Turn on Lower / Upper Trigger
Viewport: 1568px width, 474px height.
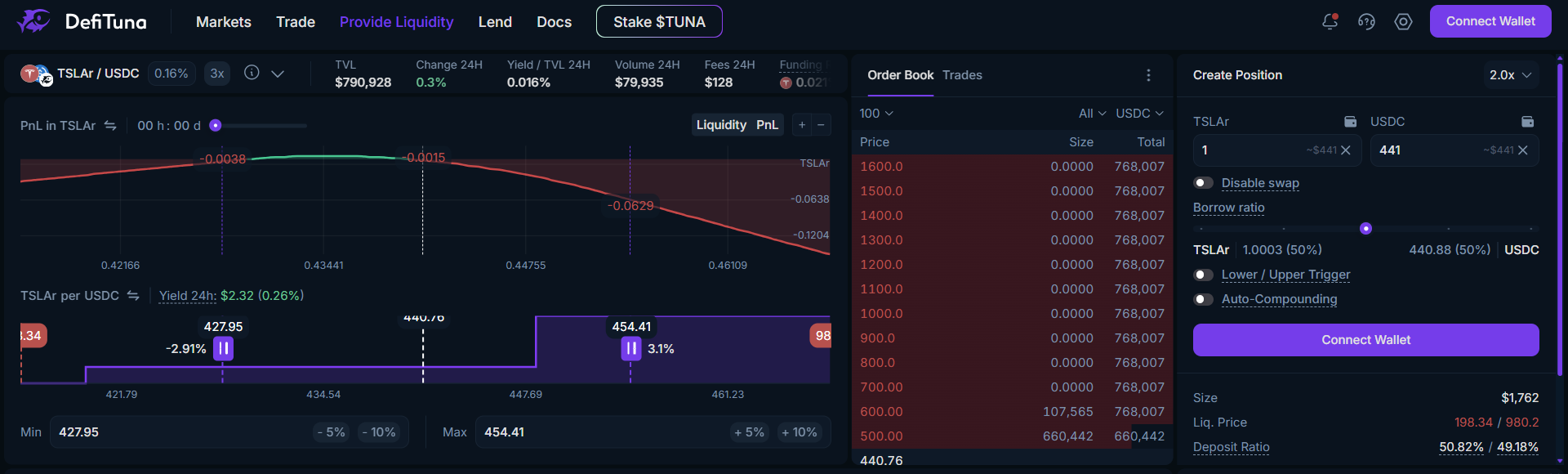pos(1203,275)
